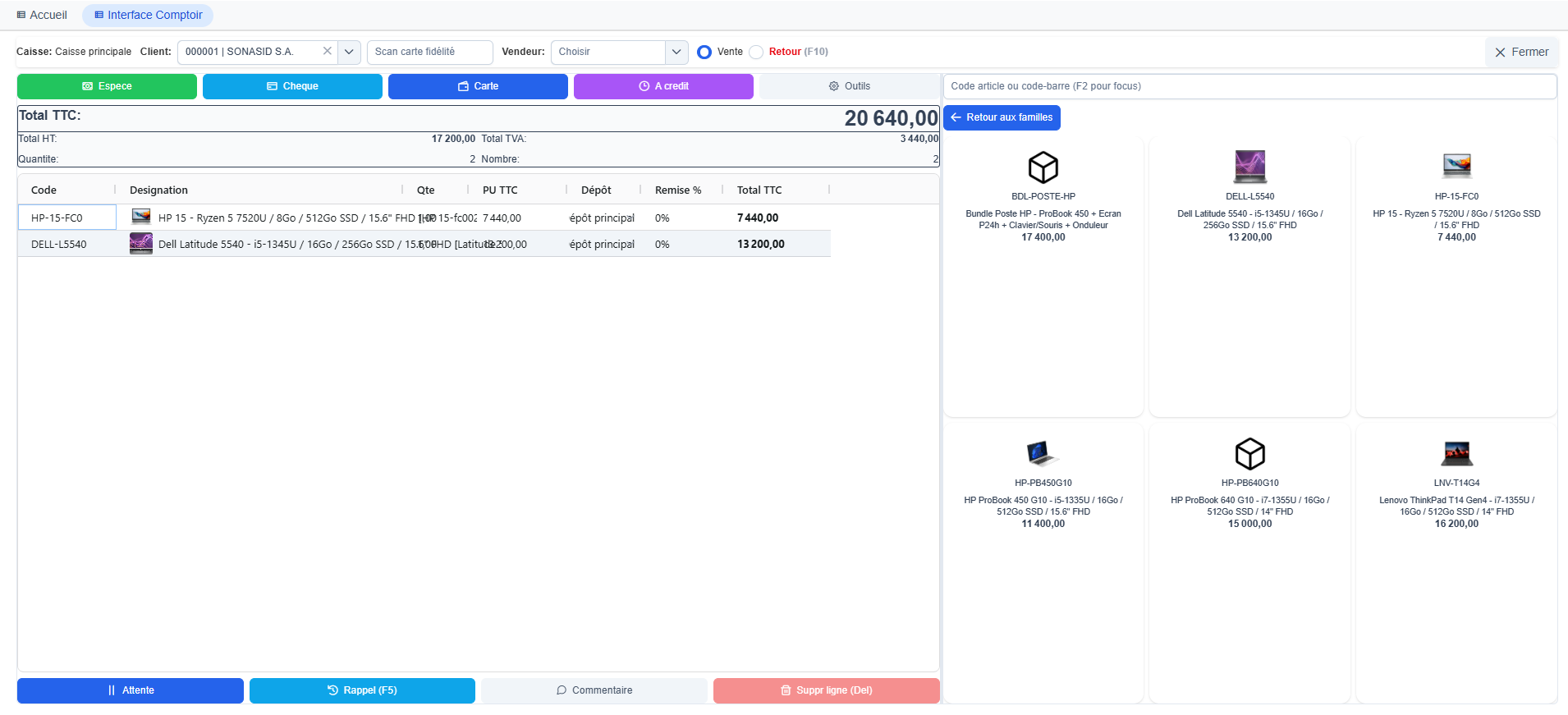1568x715 pixels.
Task: Clear the selected client SONASID S.A.
Action: tap(327, 51)
